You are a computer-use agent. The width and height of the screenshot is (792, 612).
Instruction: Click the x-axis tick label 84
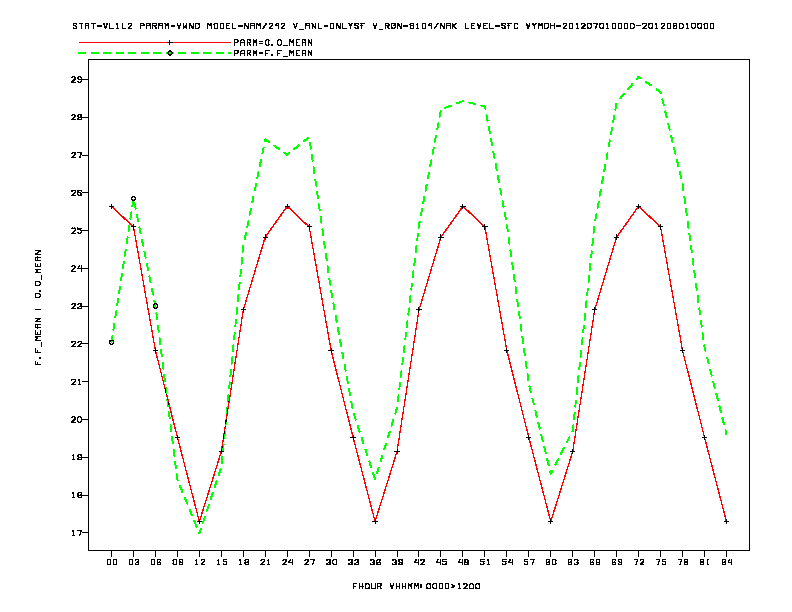[726, 562]
